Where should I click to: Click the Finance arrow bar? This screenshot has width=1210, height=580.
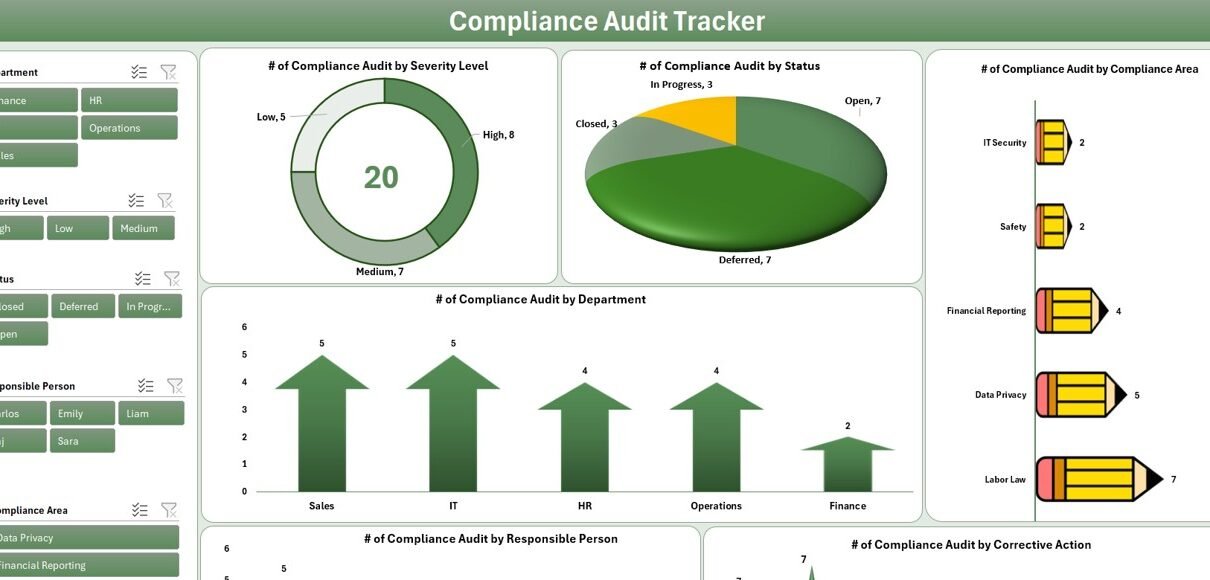pos(848,464)
